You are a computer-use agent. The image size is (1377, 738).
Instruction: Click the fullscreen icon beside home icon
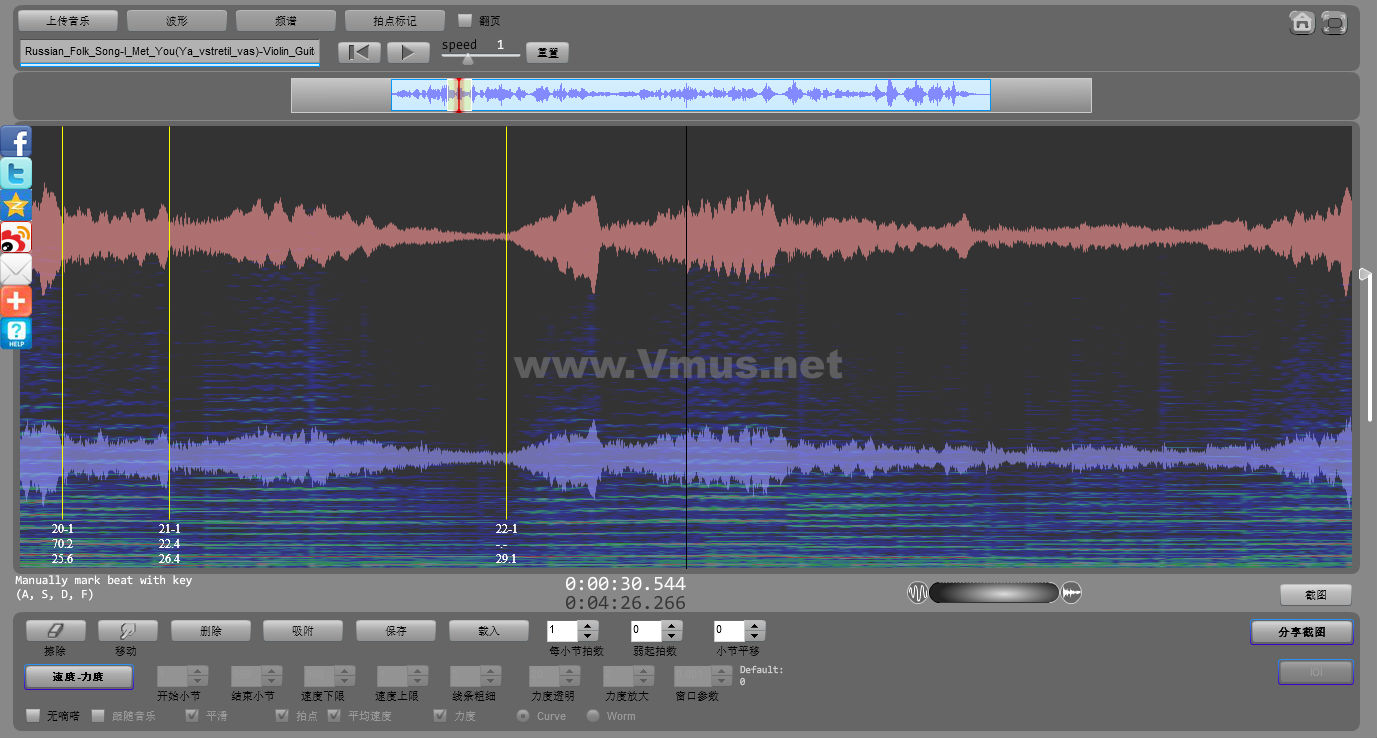click(x=1334, y=22)
